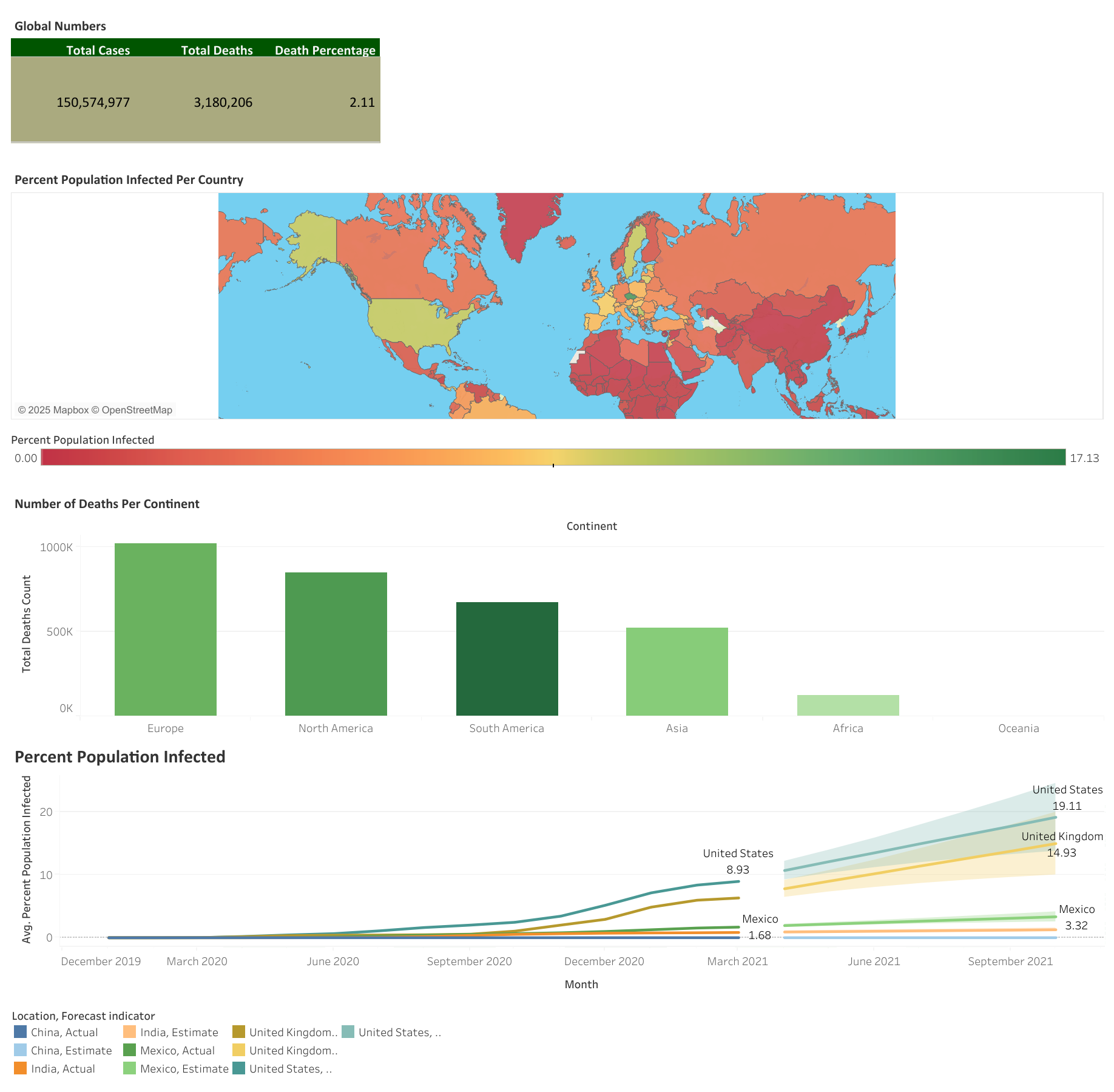Click the December 2020 axis label
This screenshot has width=1114, height=1092.
coord(604,961)
